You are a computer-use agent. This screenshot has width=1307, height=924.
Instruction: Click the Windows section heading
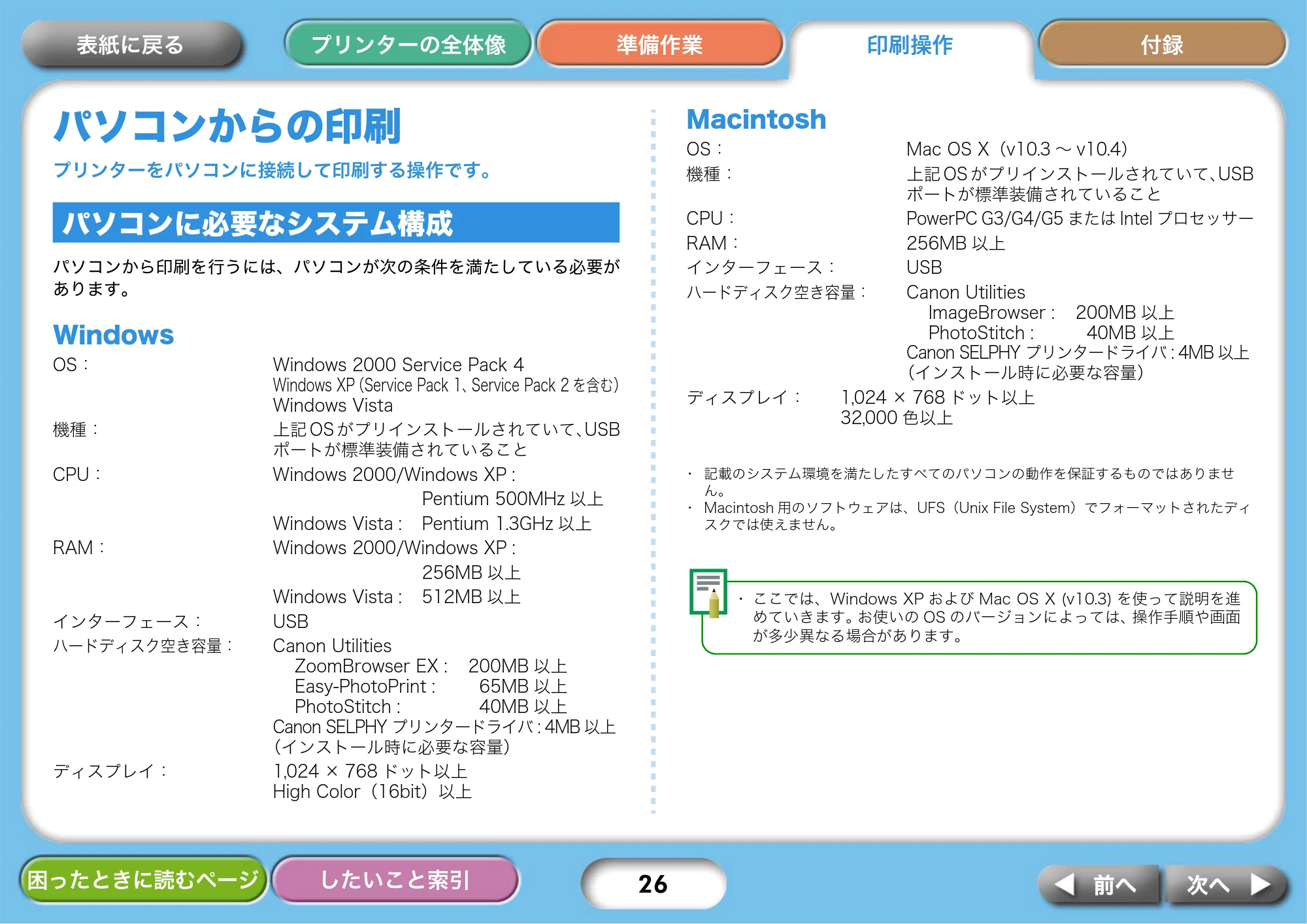pyautogui.click(x=114, y=335)
